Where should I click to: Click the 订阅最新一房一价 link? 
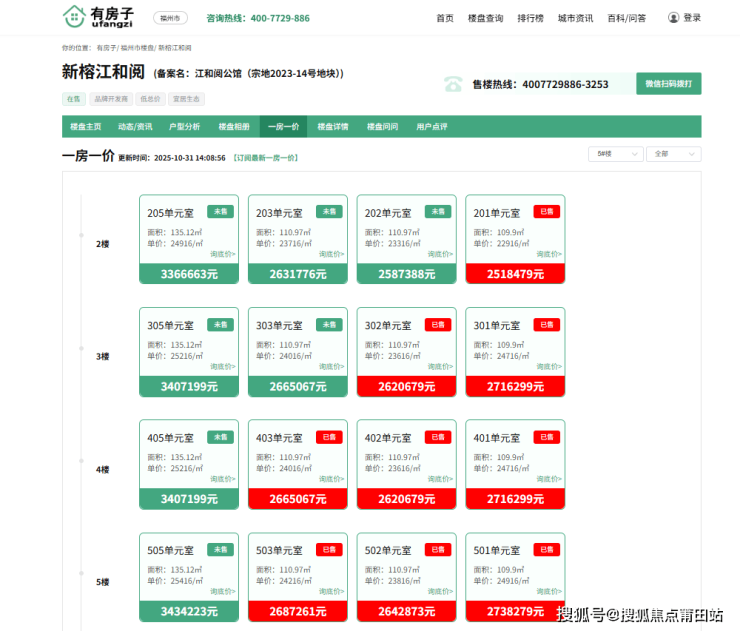click(265, 158)
